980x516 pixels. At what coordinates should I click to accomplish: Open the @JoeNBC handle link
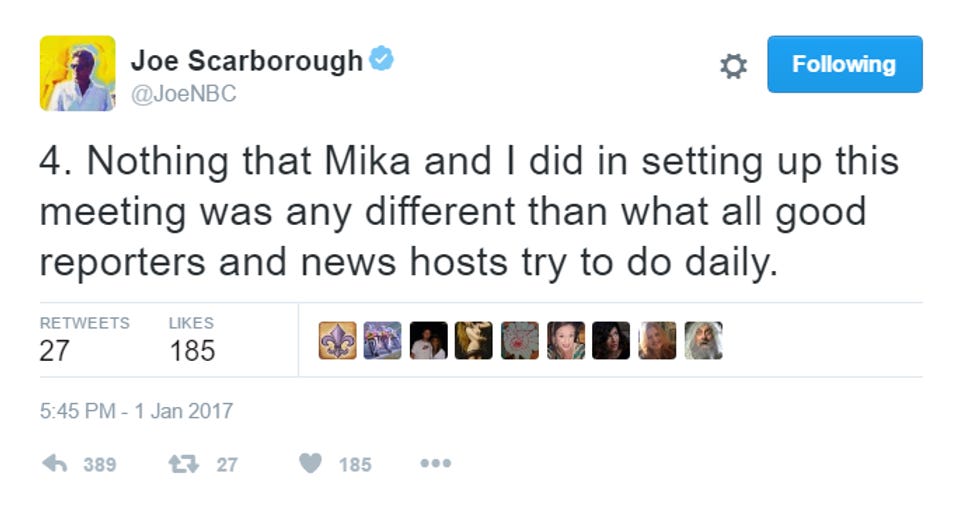point(184,94)
